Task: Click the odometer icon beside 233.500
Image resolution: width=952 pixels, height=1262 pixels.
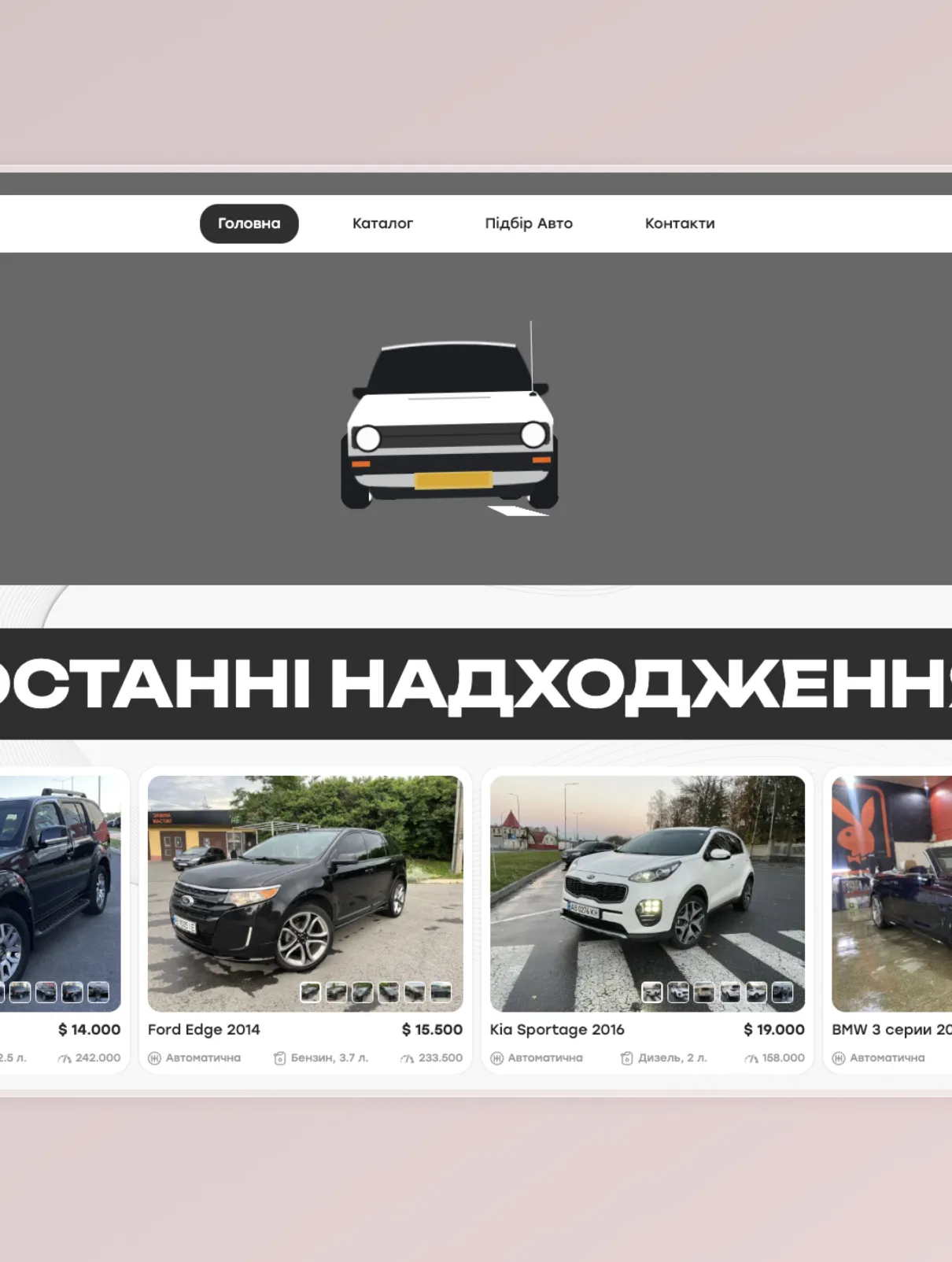Action: pyautogui.click(x=407, y=1058)
